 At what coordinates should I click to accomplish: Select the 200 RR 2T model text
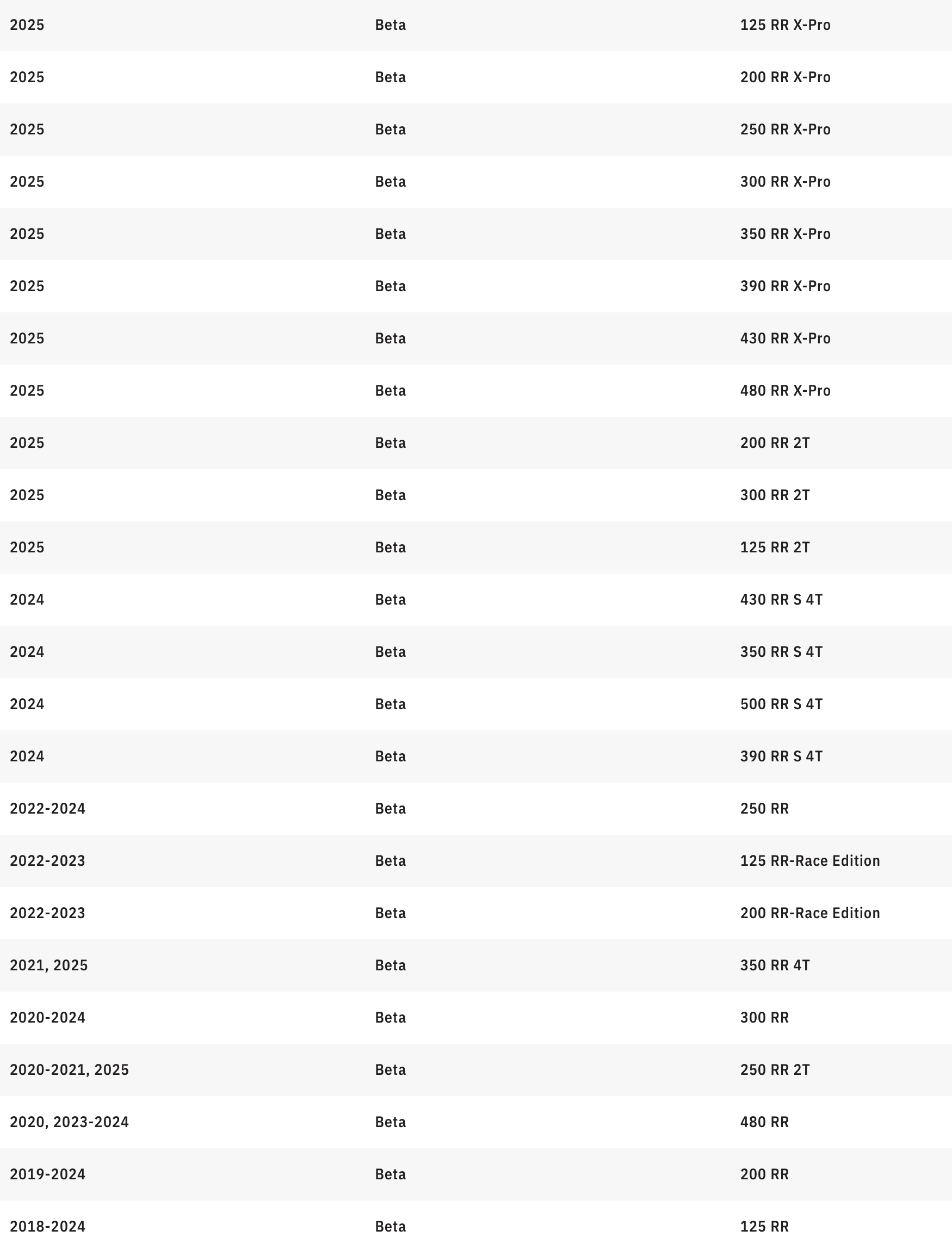[x=775, y=442]
